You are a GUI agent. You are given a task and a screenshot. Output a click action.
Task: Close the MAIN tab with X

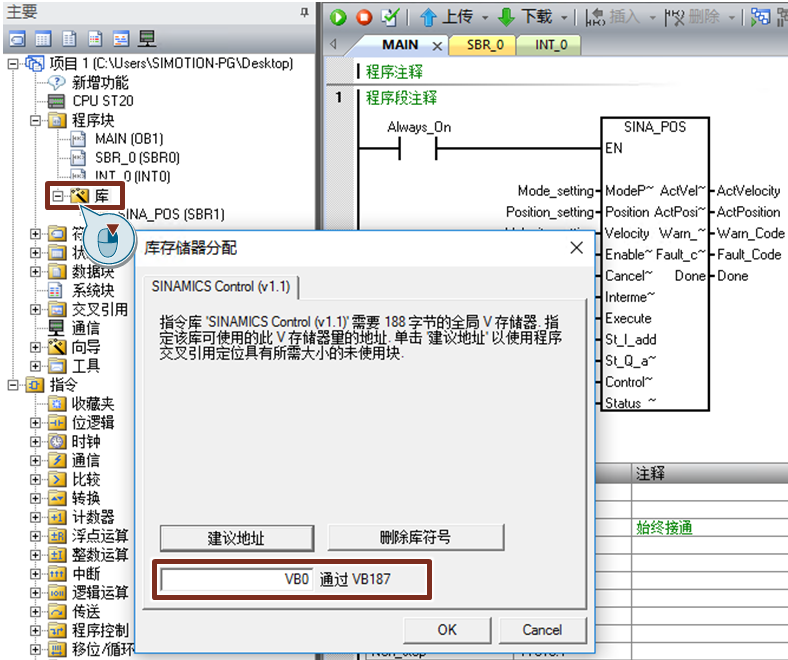point(437,46)
